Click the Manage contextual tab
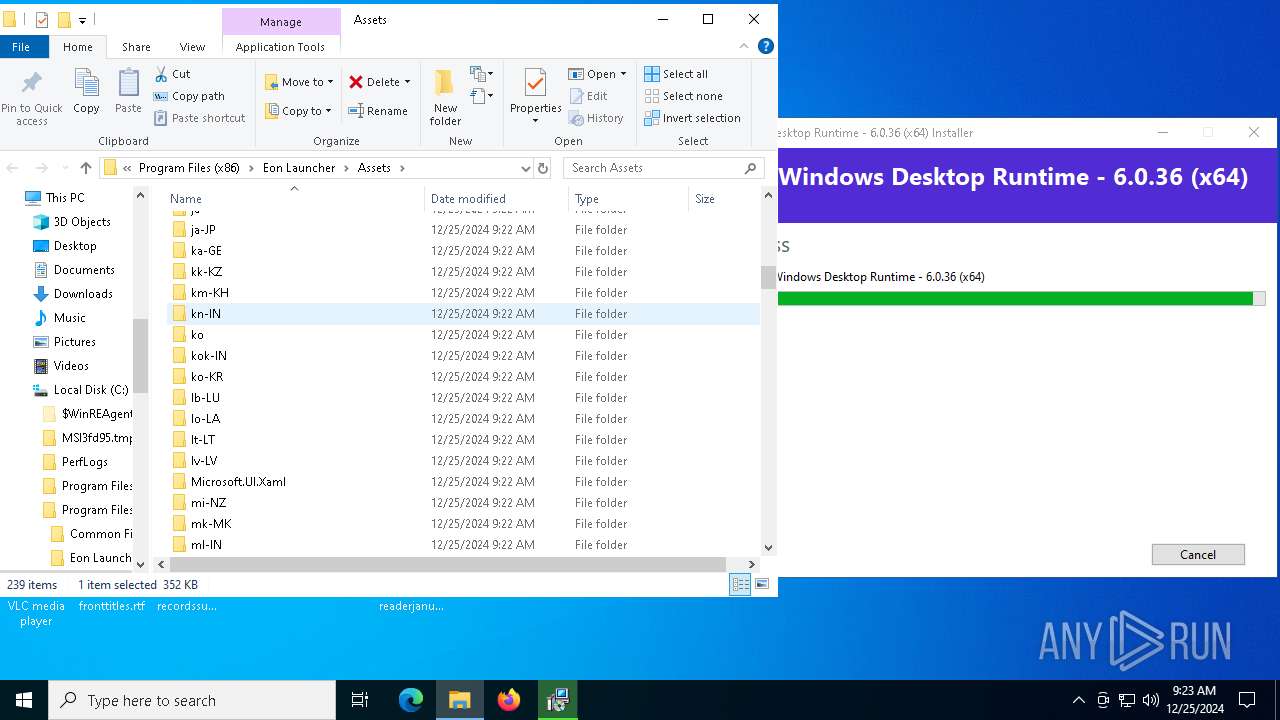Screen dimensions: 1280x720 [x=280, y=21]
